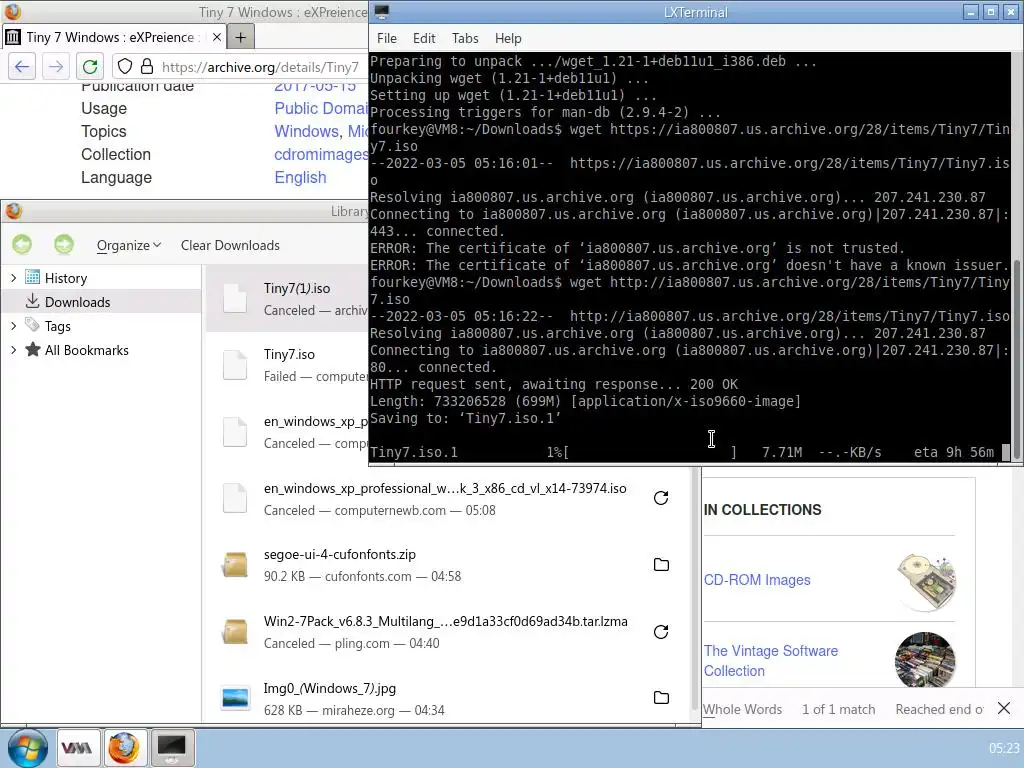1024x768 pixels.
Task: Show Img0_(Windows_7).jpg in folder
Action: pos(661,697)
